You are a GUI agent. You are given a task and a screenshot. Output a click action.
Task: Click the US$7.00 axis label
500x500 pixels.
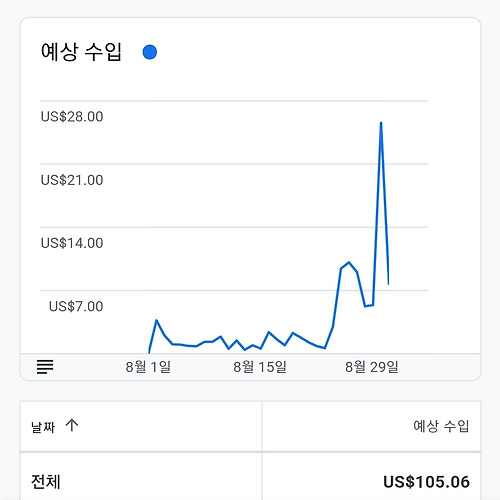coord(76,306)
